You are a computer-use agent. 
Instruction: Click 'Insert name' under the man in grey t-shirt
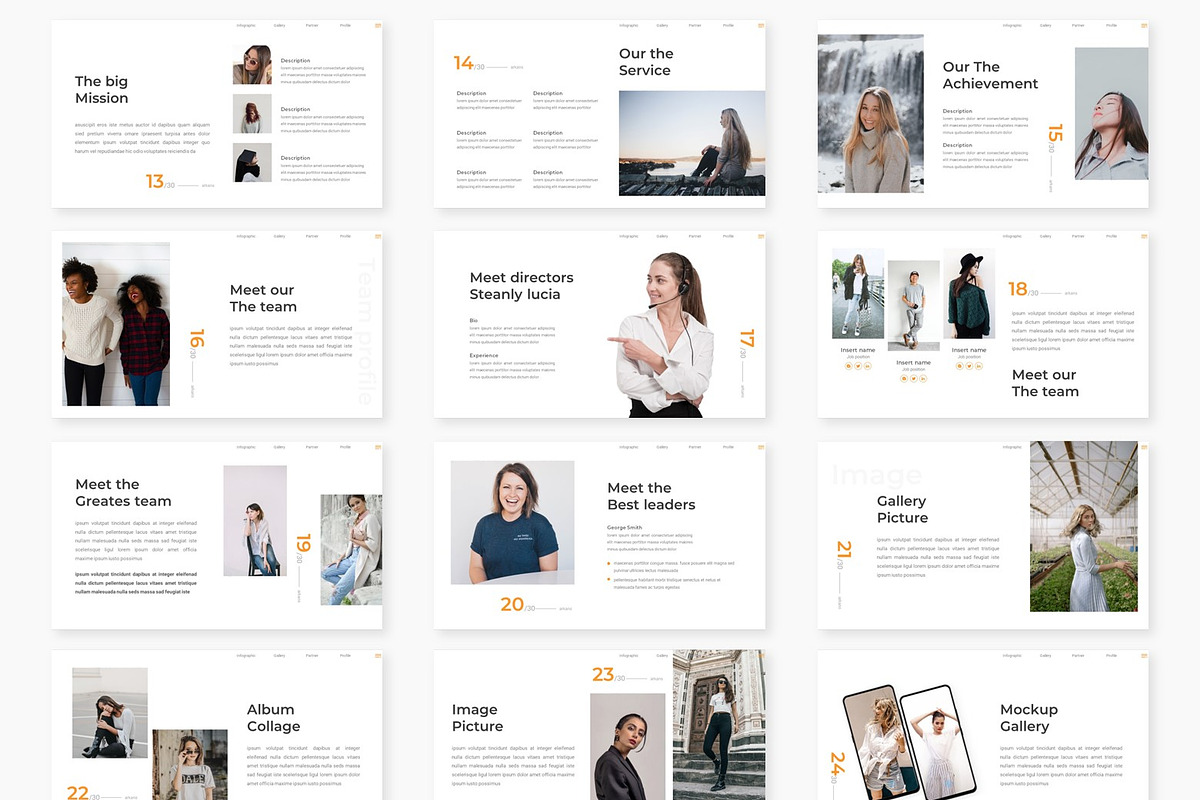click(x=913, y=362)
